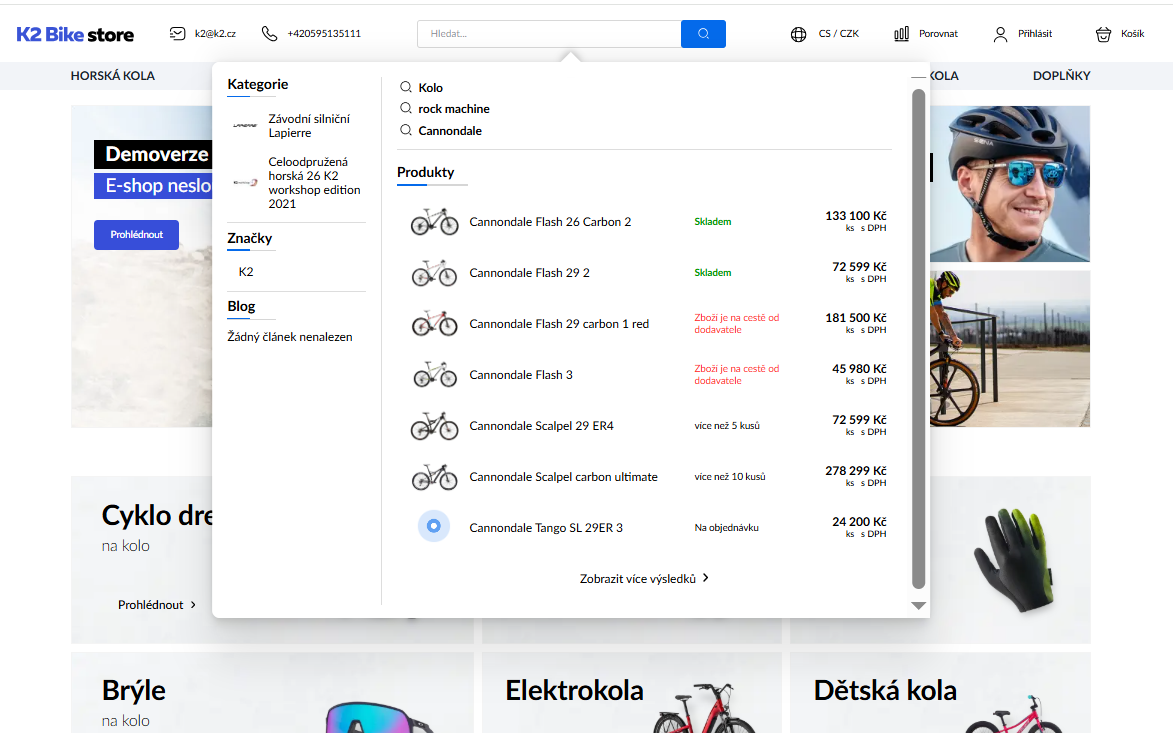Click Cannondale Tango SL 29ER 3 placeholder icon
1173x733 pixels.
[434, 527]
